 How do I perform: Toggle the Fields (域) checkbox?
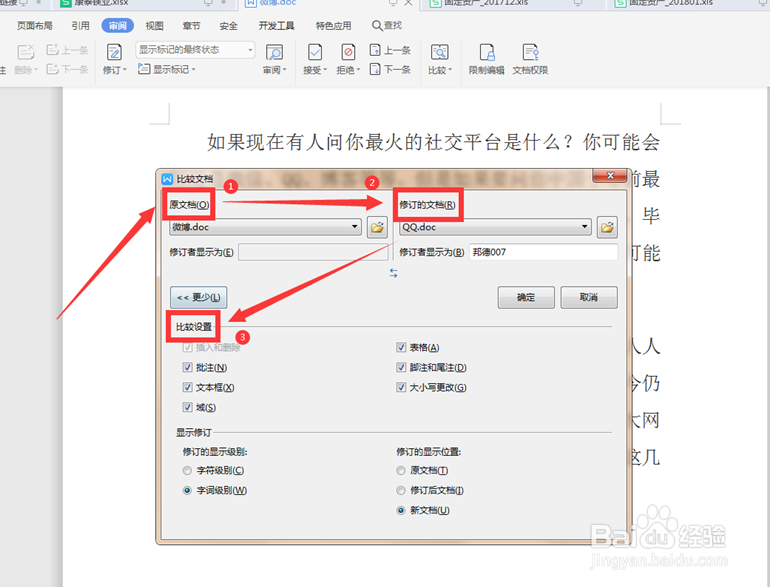pos(187,407)
